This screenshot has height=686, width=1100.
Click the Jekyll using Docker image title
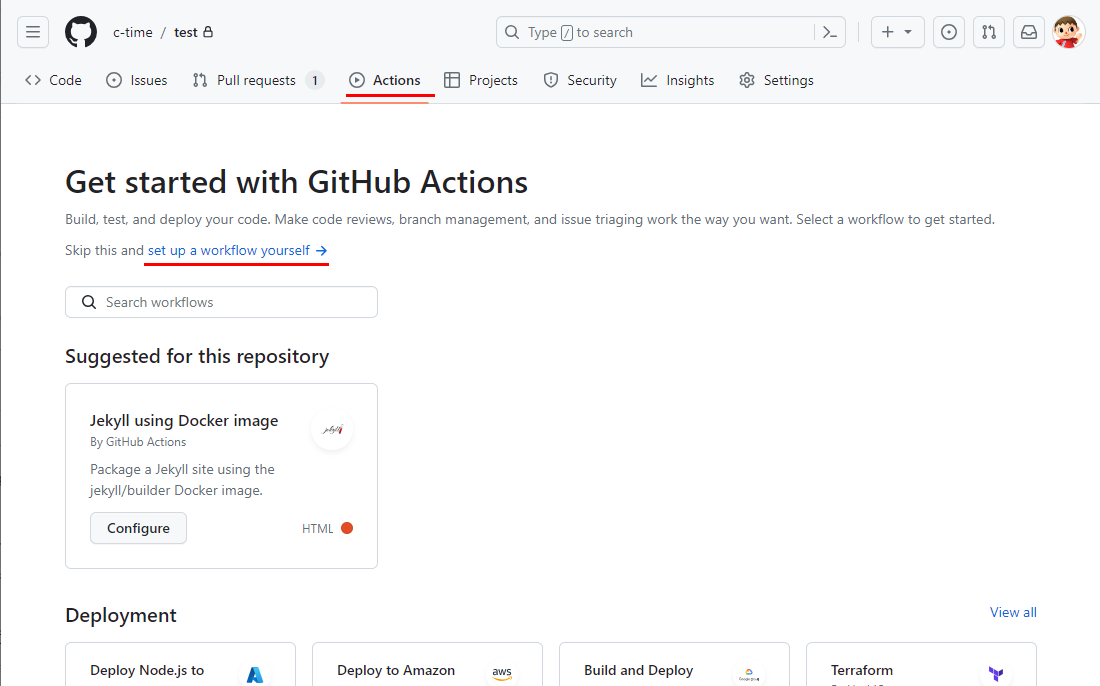pos(184,420)
